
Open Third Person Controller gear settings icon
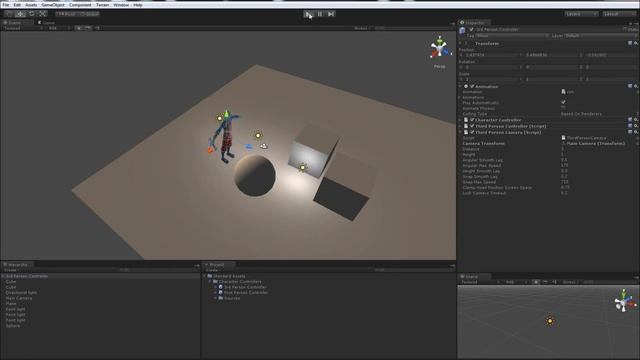(636, 126)
